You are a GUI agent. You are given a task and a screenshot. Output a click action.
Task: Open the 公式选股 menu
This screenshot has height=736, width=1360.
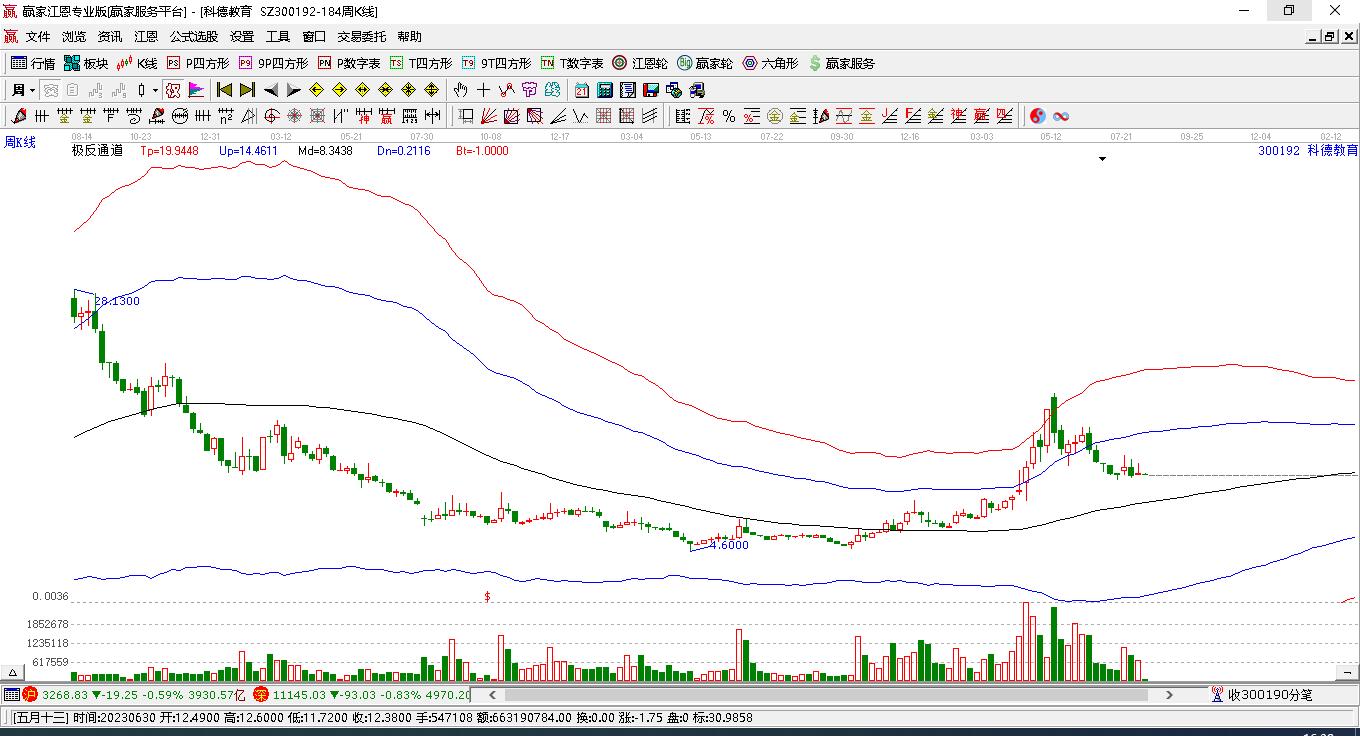[194, 37]
